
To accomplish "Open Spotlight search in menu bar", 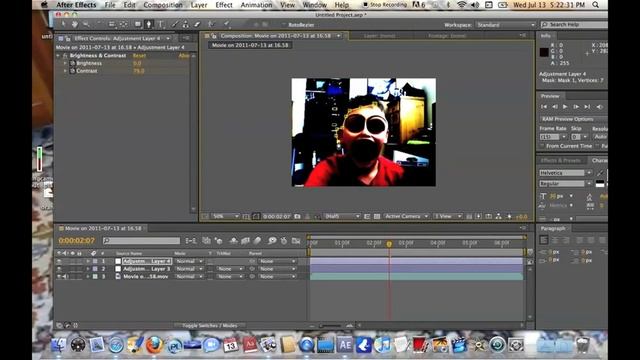I will (x=596, y=5).
